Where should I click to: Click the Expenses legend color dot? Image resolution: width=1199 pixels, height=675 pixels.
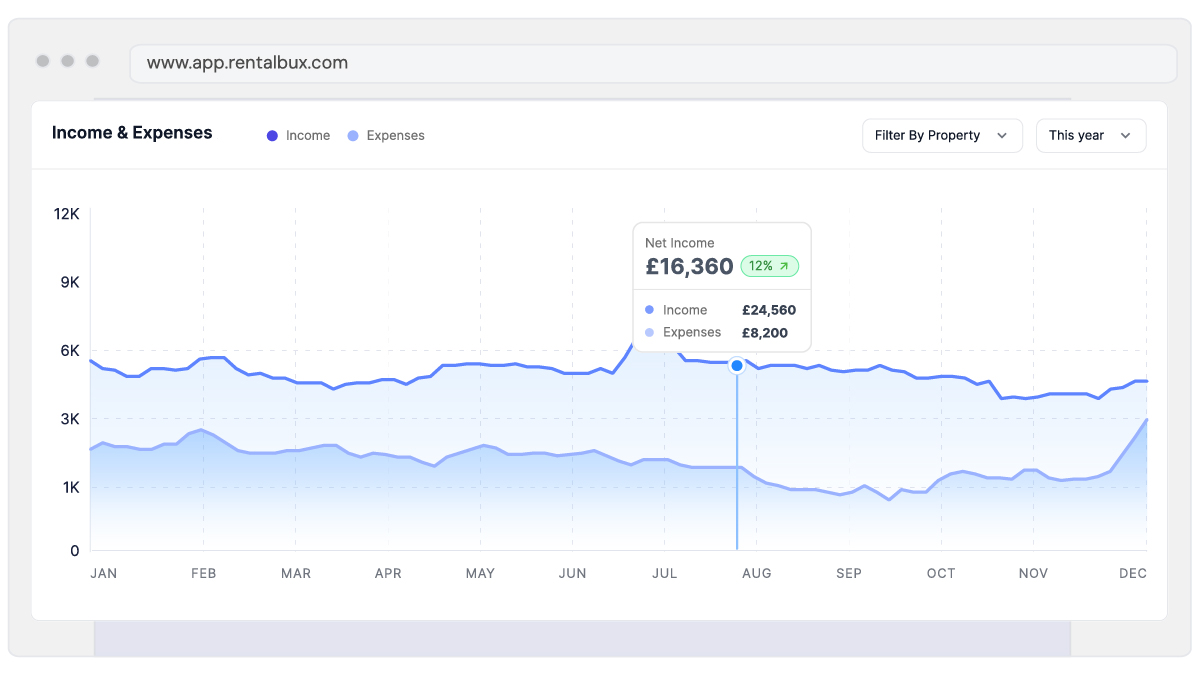[x=353, y=136]
